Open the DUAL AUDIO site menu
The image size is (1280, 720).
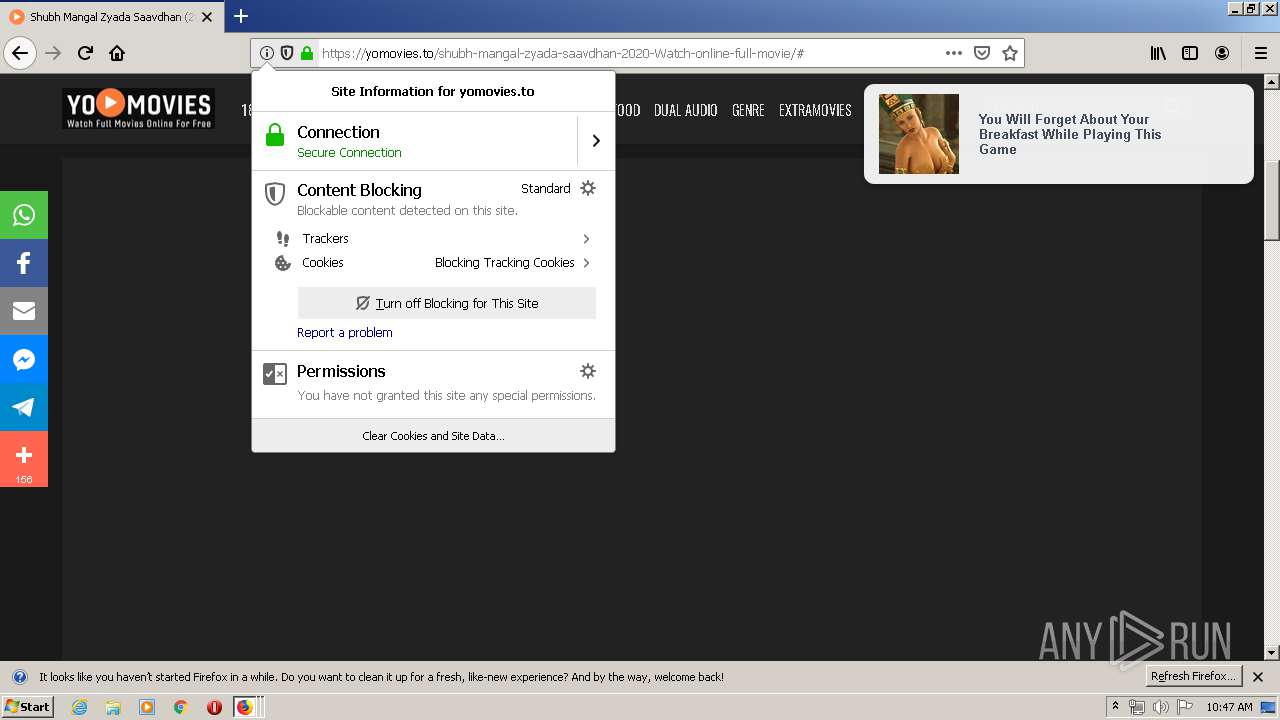[686, 110]
